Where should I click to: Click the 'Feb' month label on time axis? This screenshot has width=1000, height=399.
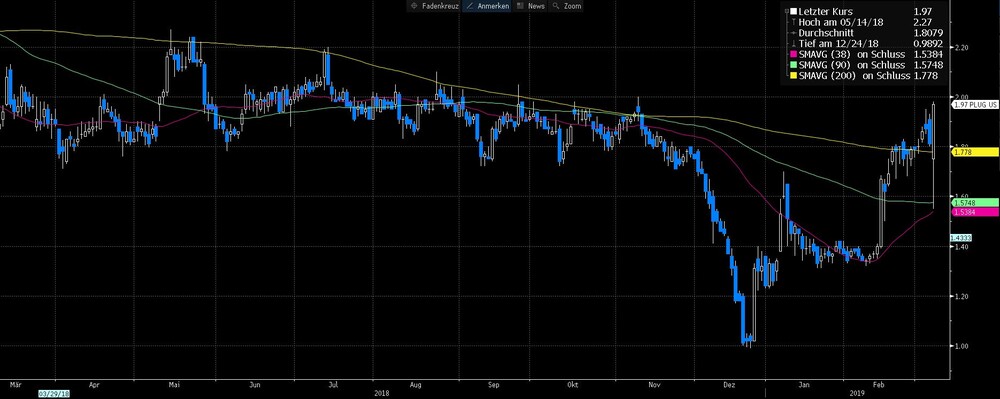[879, 385]
